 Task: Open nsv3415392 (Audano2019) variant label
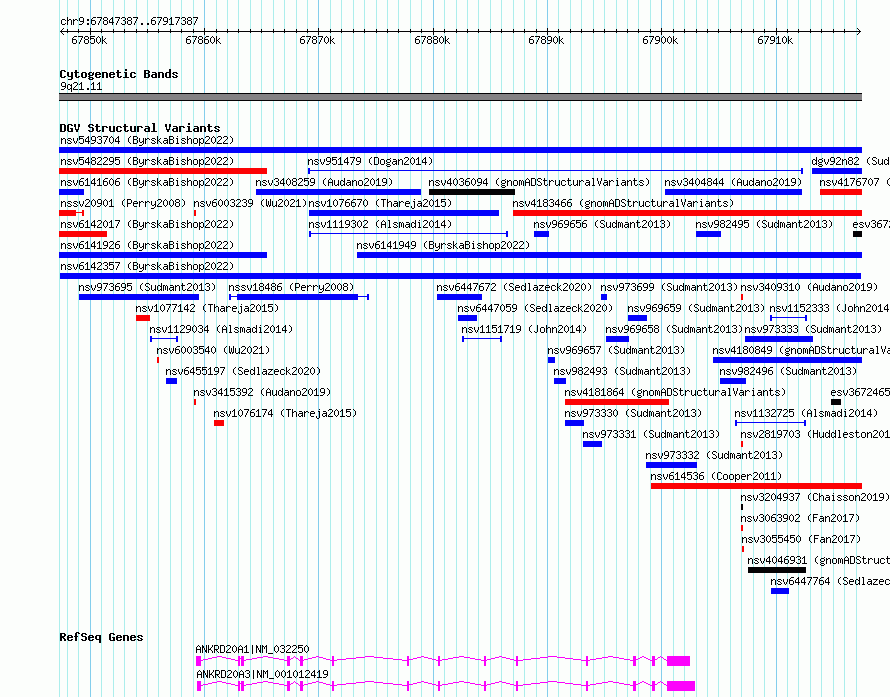pyautogui.click(x=262, y=392)
